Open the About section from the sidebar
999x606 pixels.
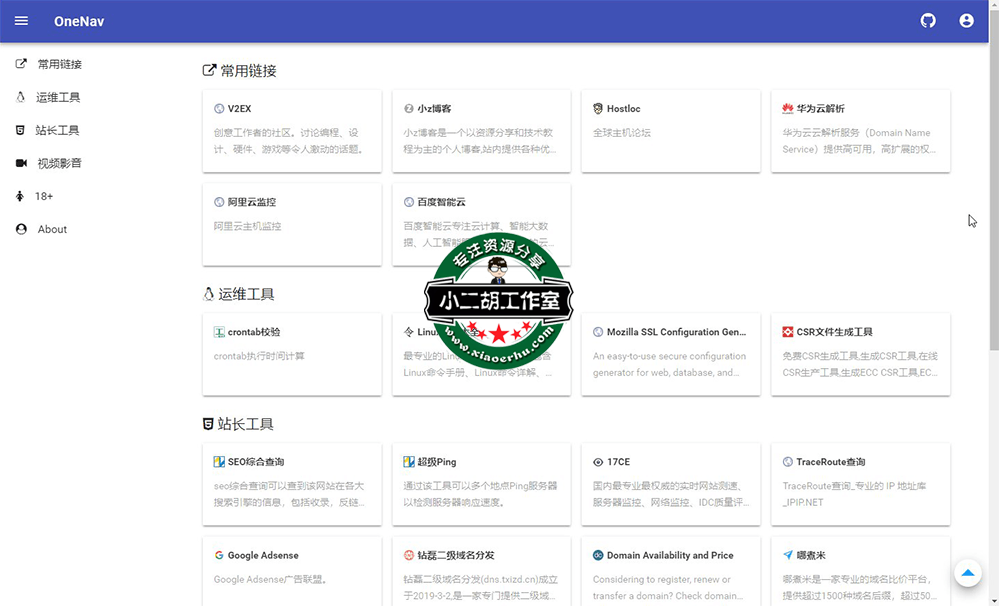click(19, 228)
